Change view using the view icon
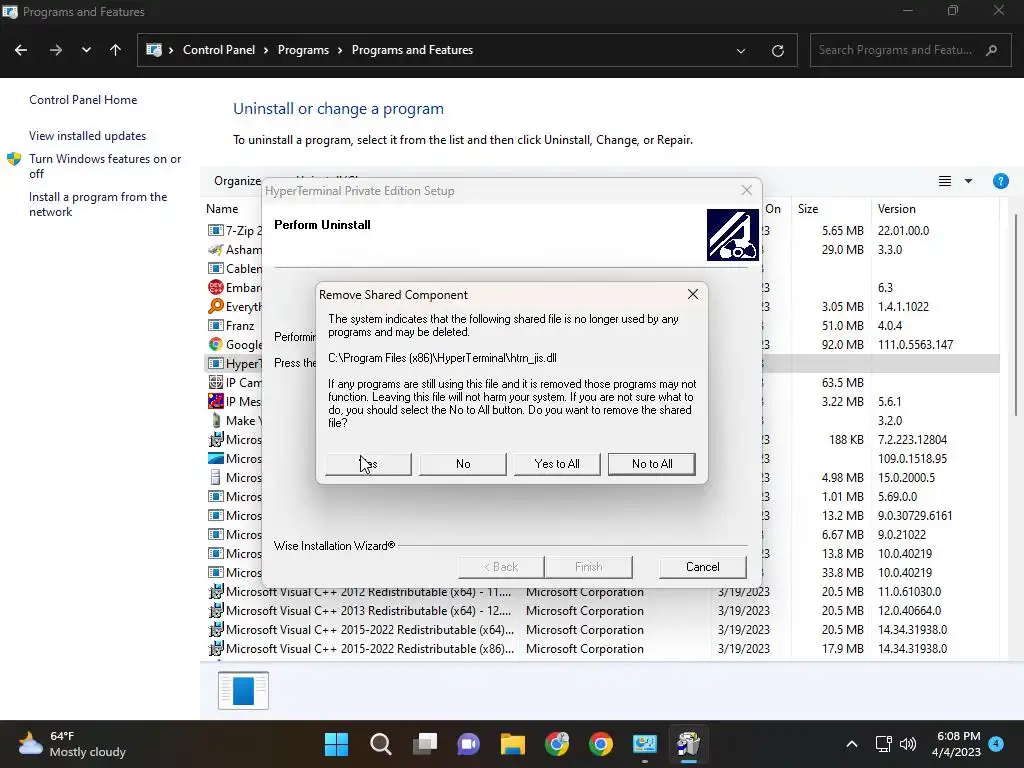This screenshot has height=768, width=1024. coord(944,181)
